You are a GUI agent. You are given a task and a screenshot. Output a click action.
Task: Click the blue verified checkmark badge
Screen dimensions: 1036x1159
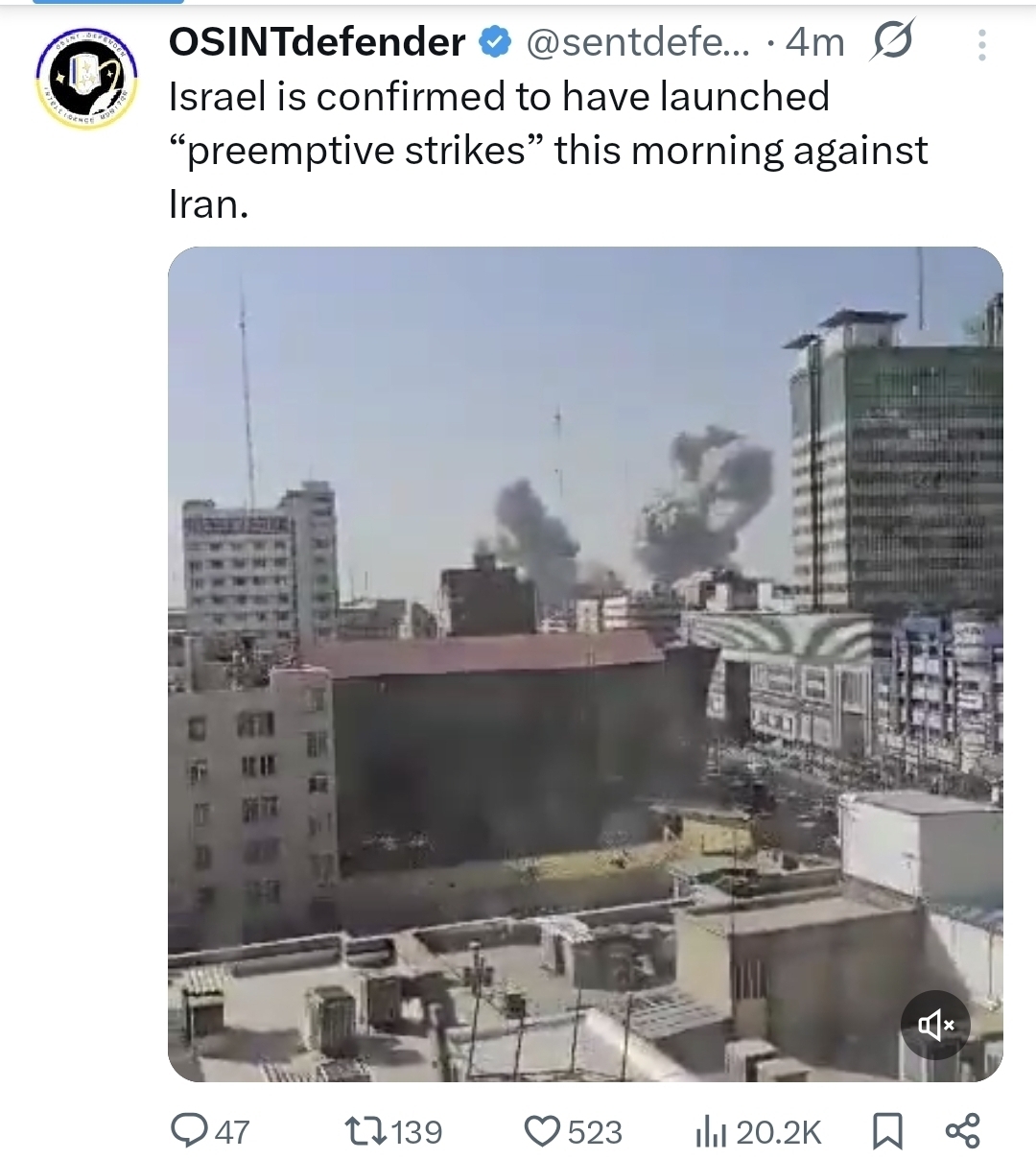495,42
